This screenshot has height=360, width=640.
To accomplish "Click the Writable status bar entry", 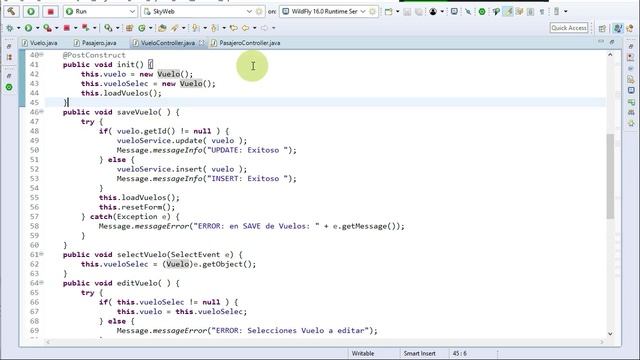I will coord(363,353).
